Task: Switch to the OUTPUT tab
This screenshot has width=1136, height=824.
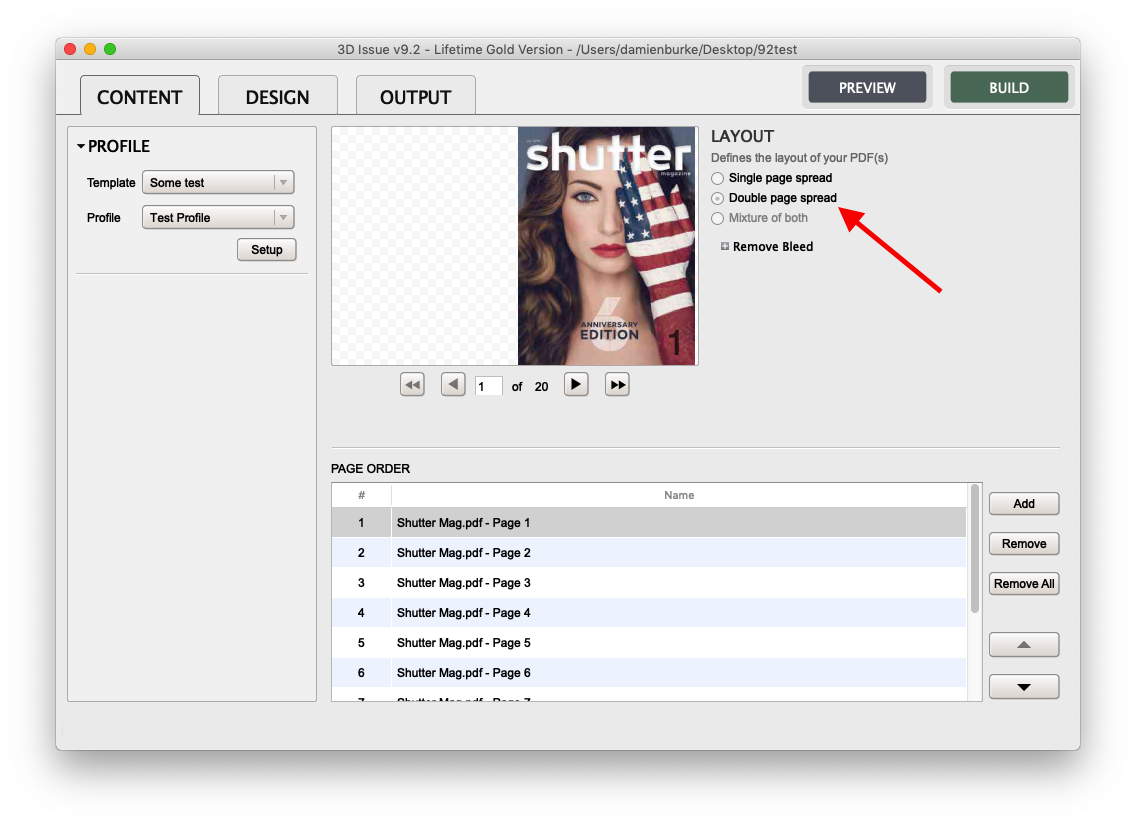Action: tap(415, 97)
